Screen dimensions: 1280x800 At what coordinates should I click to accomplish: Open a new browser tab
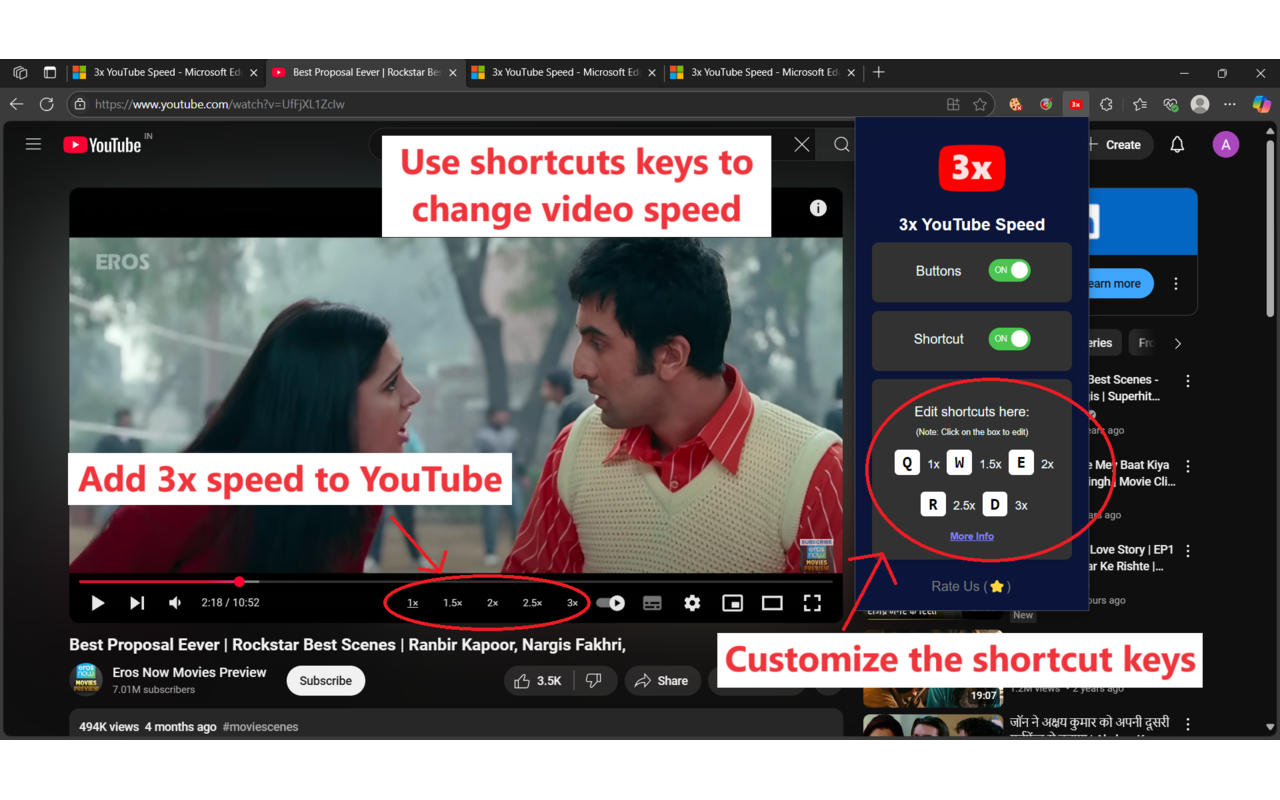click(x=879, y=72)
